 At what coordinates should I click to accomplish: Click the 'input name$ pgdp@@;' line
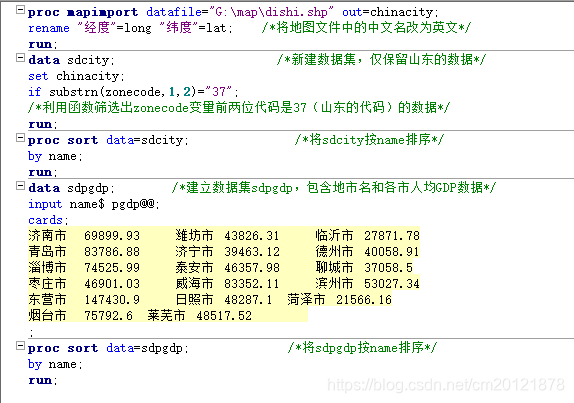94,204
